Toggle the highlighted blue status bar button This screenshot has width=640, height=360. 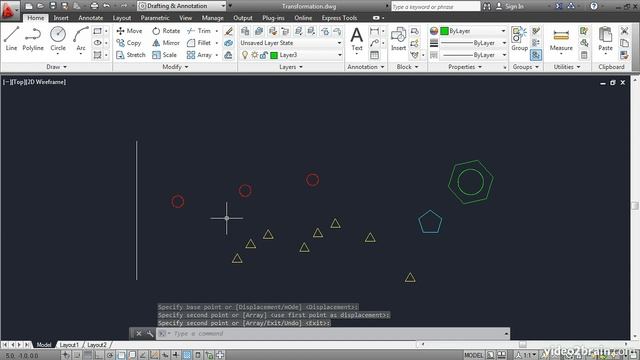click(187, 355)
